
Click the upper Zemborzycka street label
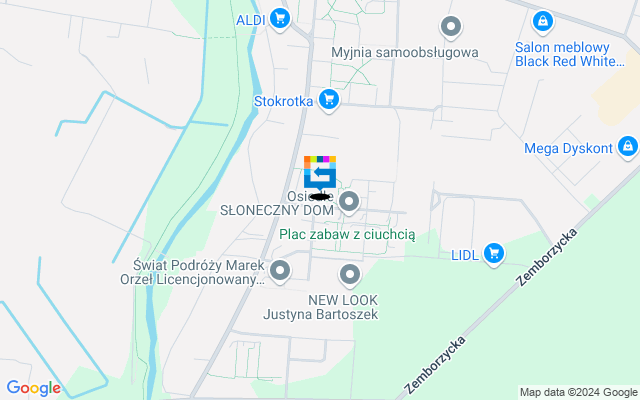547,258
